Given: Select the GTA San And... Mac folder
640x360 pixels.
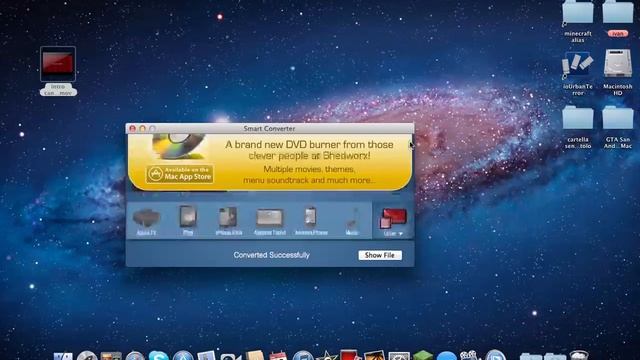Looking at the screenshot, I should click(618, 127).
